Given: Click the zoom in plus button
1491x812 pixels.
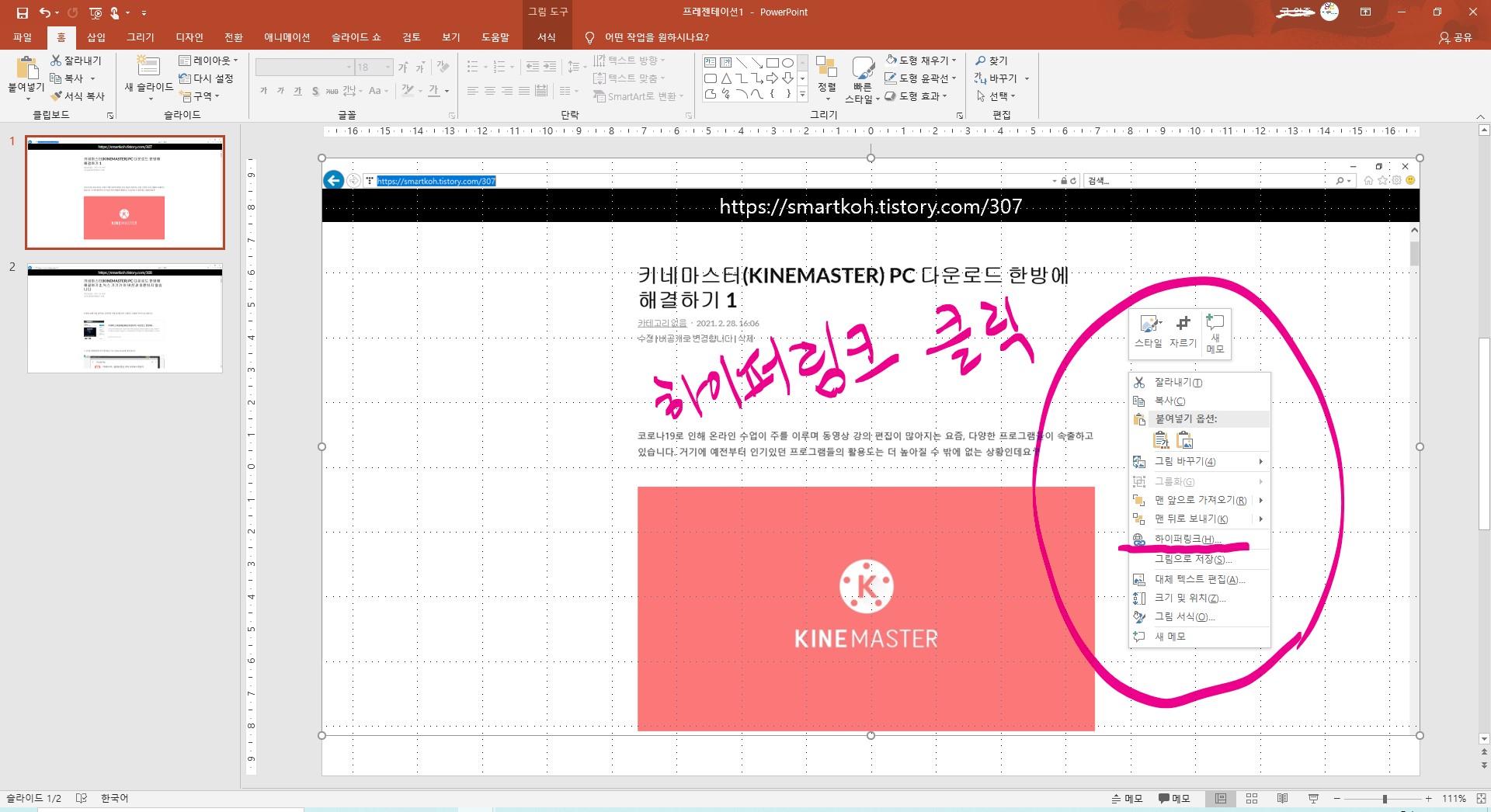Looking at the screenshot, I should pyautogui.click(x=1428, y=799).
